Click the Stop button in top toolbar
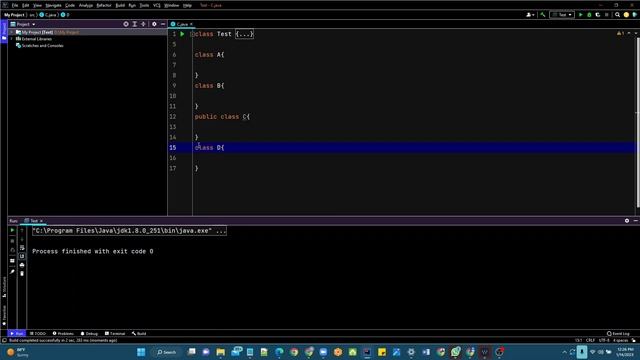 pyautogui.click(x=607, y=15)
